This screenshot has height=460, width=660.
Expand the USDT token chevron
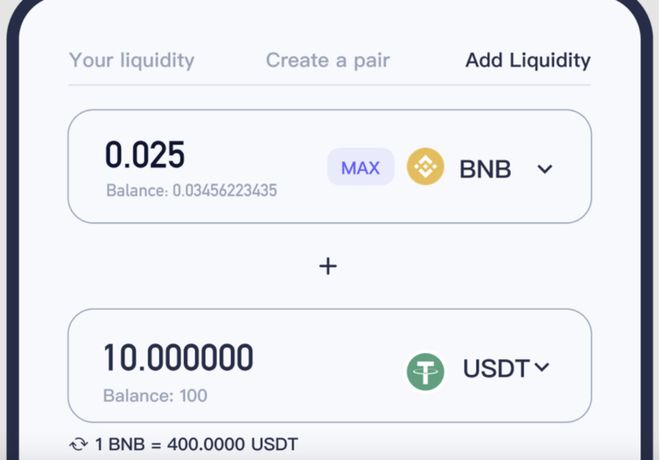point(542,367)
